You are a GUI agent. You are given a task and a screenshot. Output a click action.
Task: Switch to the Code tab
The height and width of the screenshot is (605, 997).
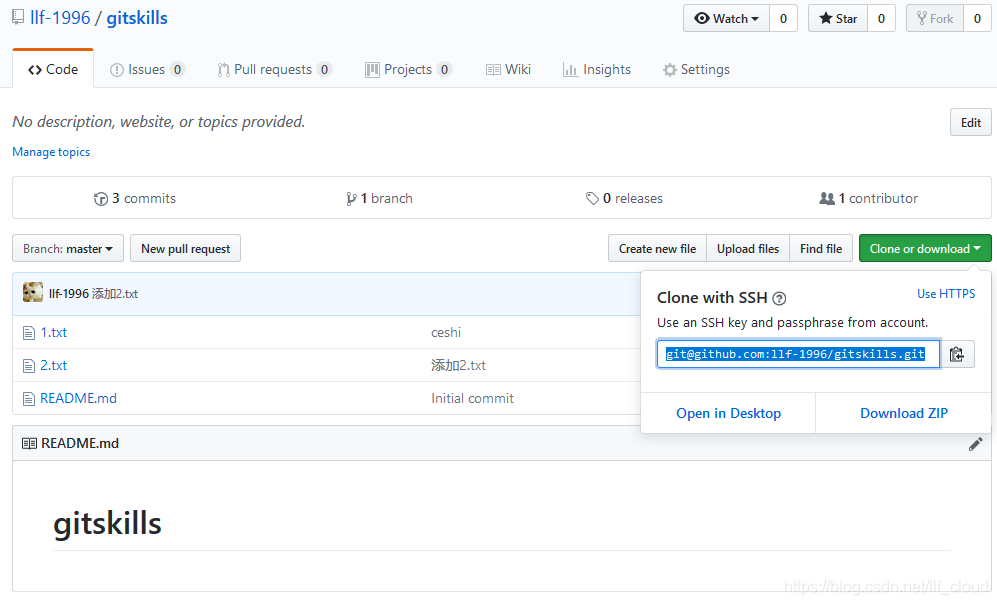click(x=53, y=69)
